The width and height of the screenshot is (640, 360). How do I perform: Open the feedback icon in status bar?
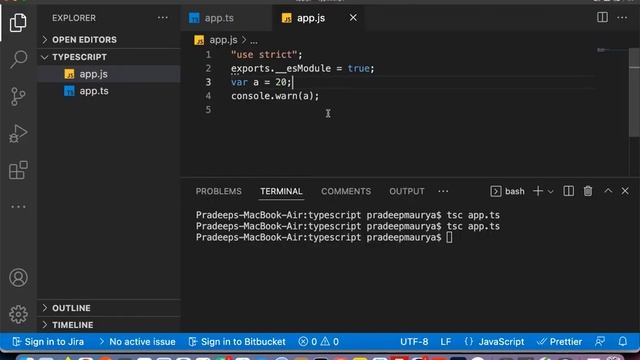pyautogui.click(x=600, y=342)
